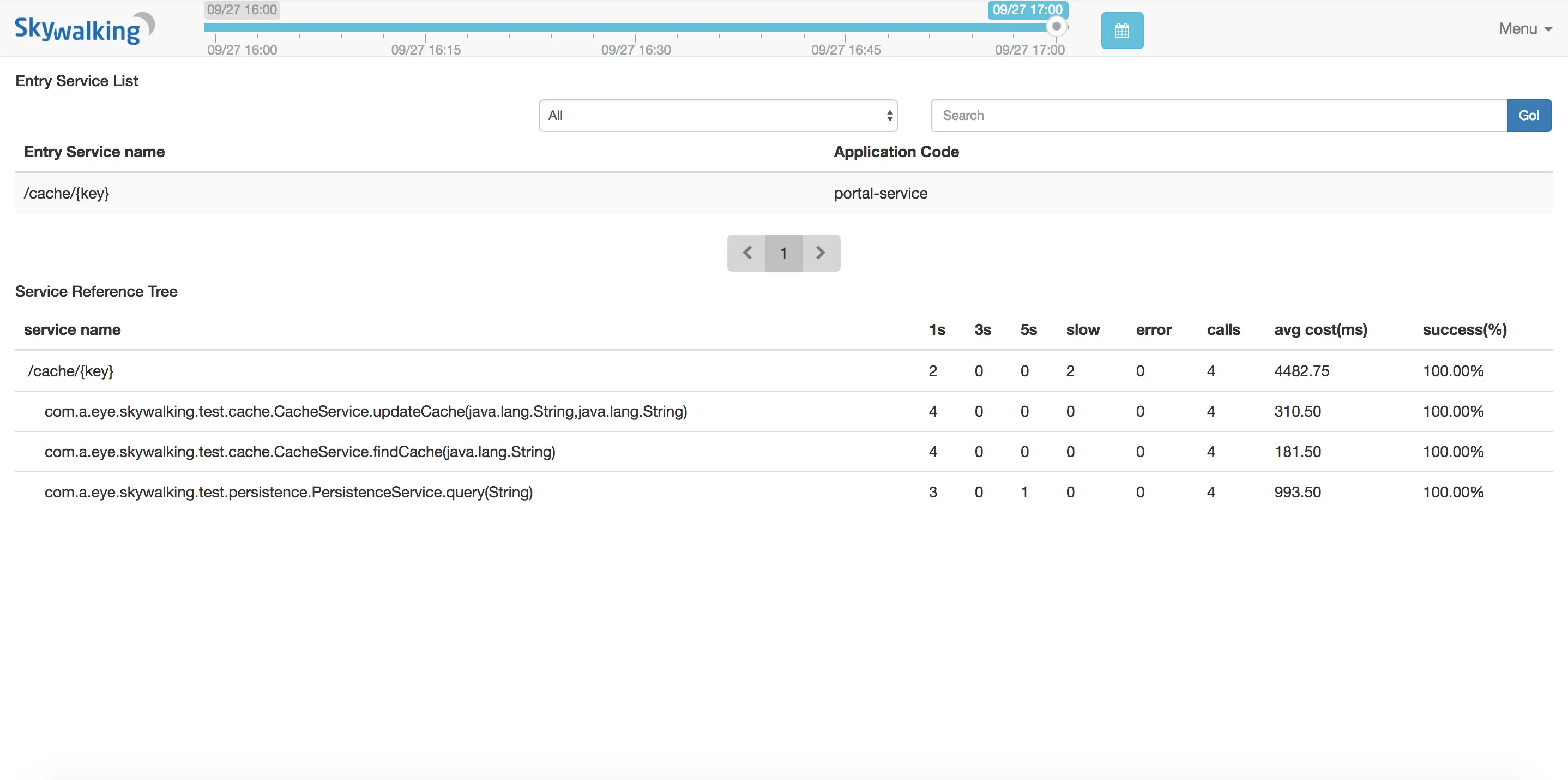Click the avg cost(ms) column header
This screenshot has width=1568, height=780.
(x=1320, y=329)
